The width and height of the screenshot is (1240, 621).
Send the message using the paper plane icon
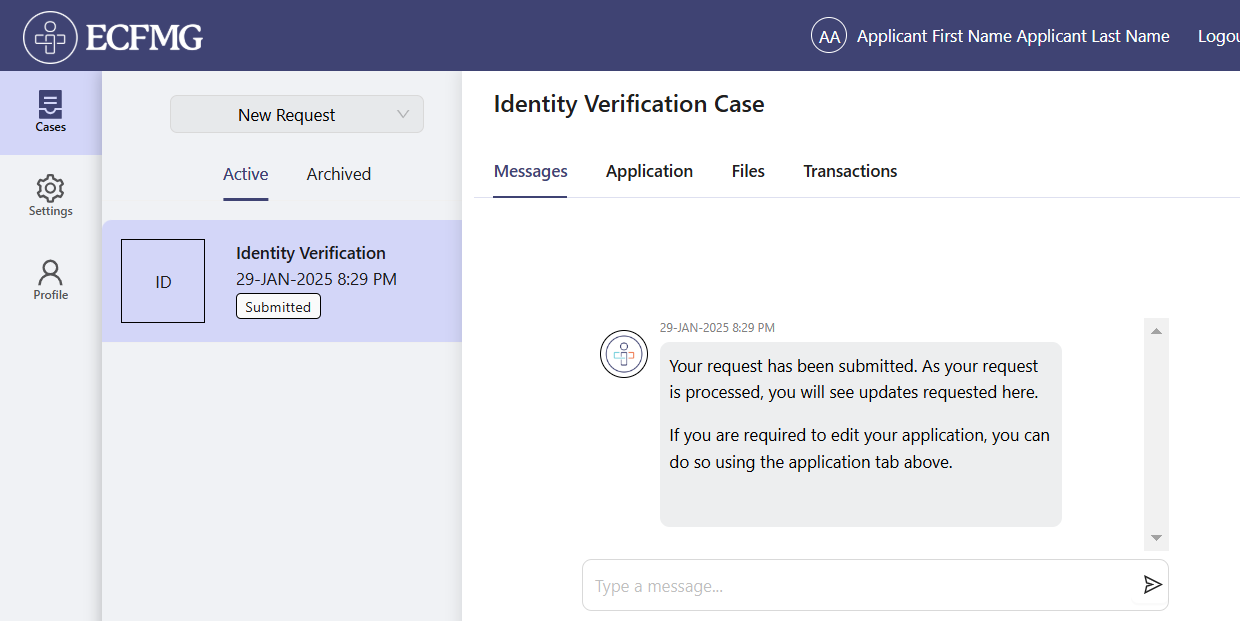point(1152,585)
